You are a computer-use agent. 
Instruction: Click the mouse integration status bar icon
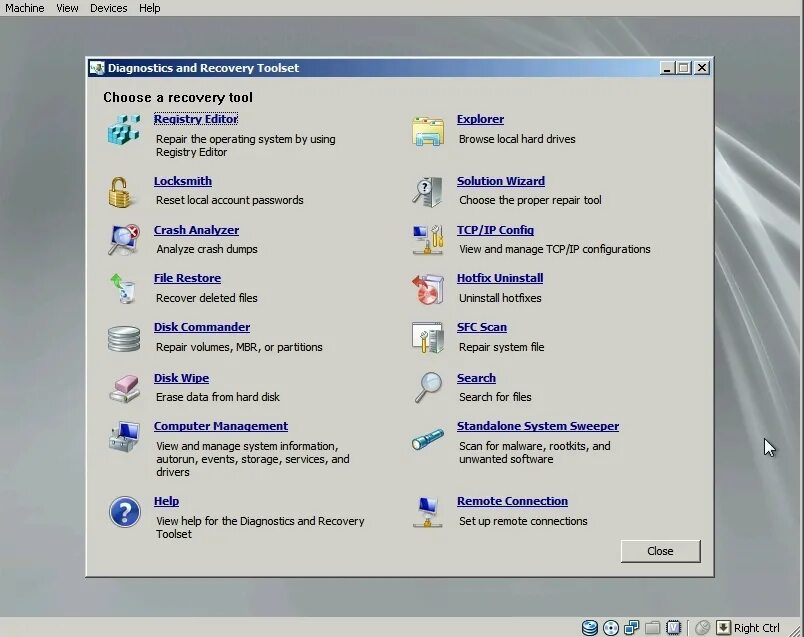[x=702, y=627]
